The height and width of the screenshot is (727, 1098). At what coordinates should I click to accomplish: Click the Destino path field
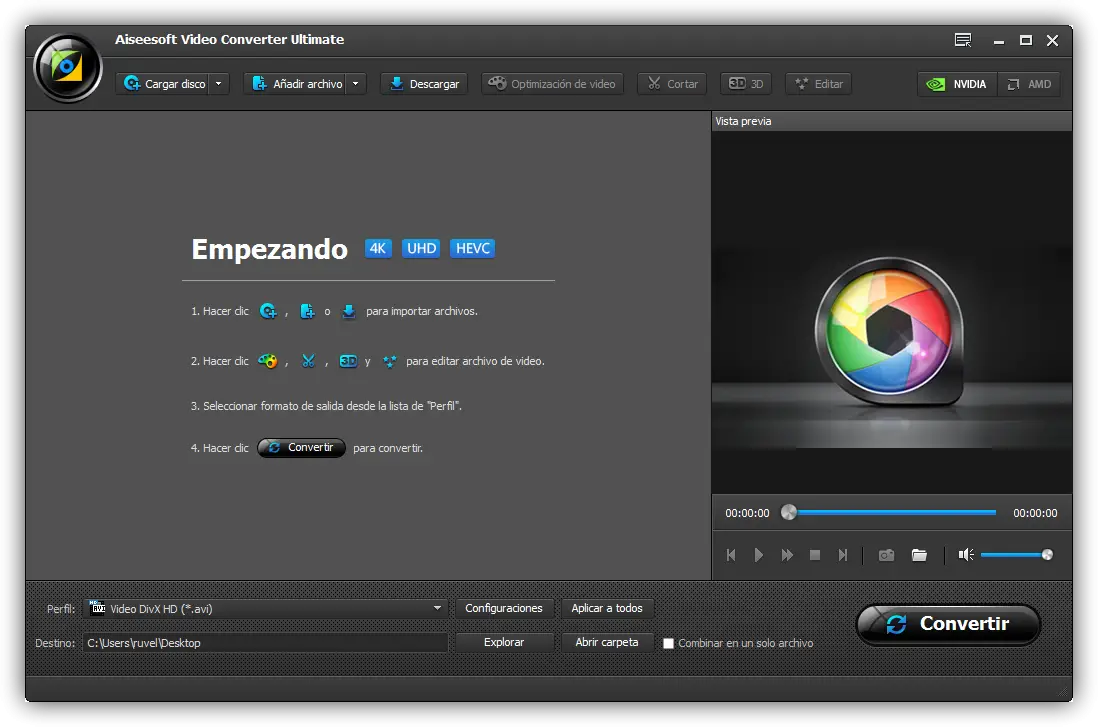coord(265,643)
